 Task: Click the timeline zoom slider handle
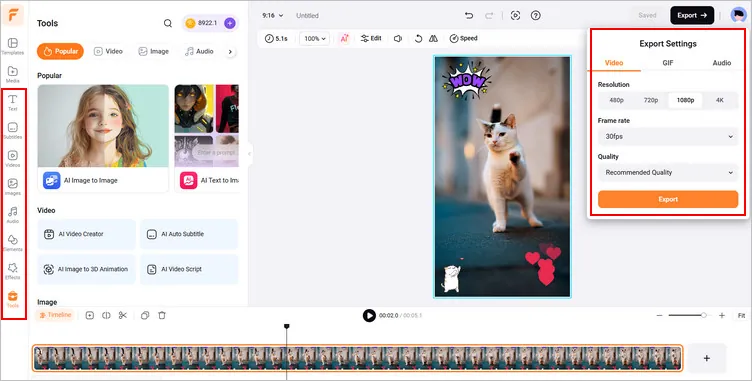point(704,315)
